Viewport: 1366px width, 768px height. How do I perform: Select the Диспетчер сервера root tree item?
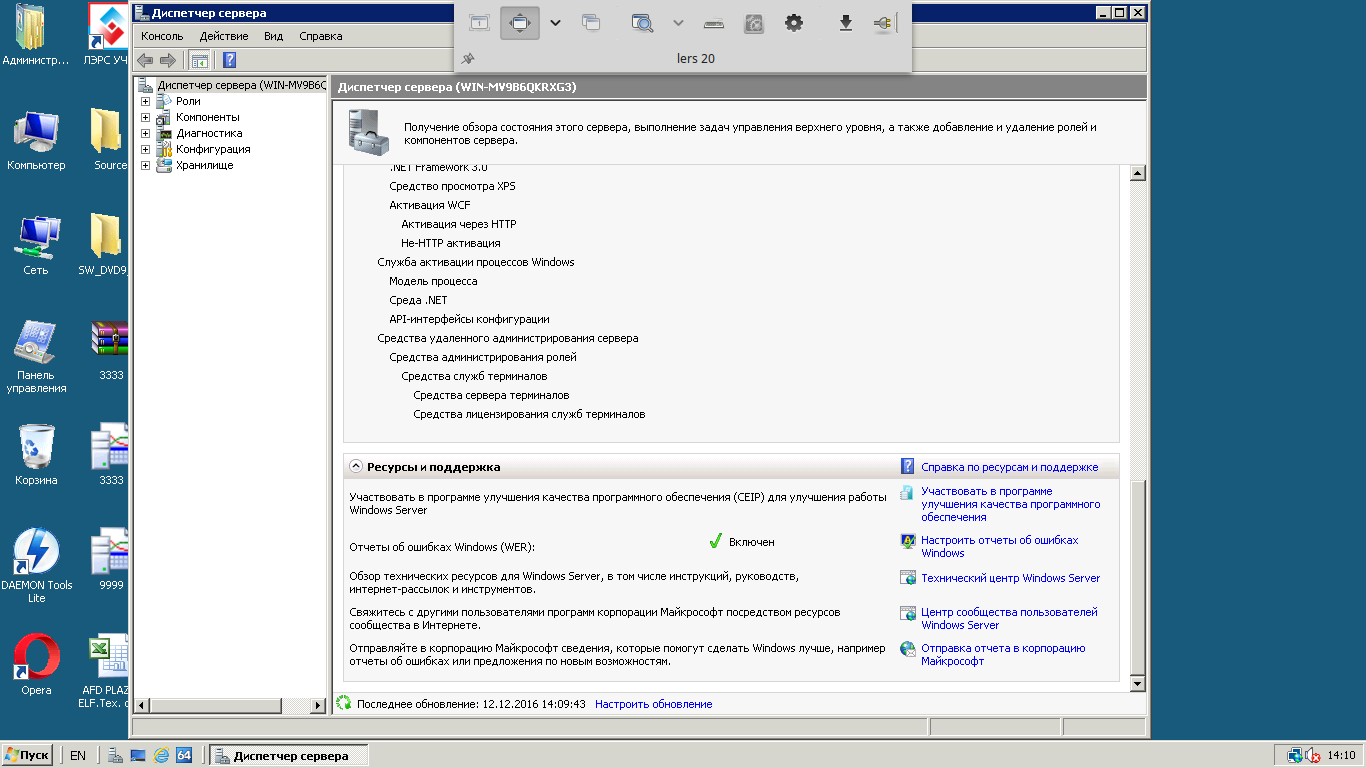[241, 85]
